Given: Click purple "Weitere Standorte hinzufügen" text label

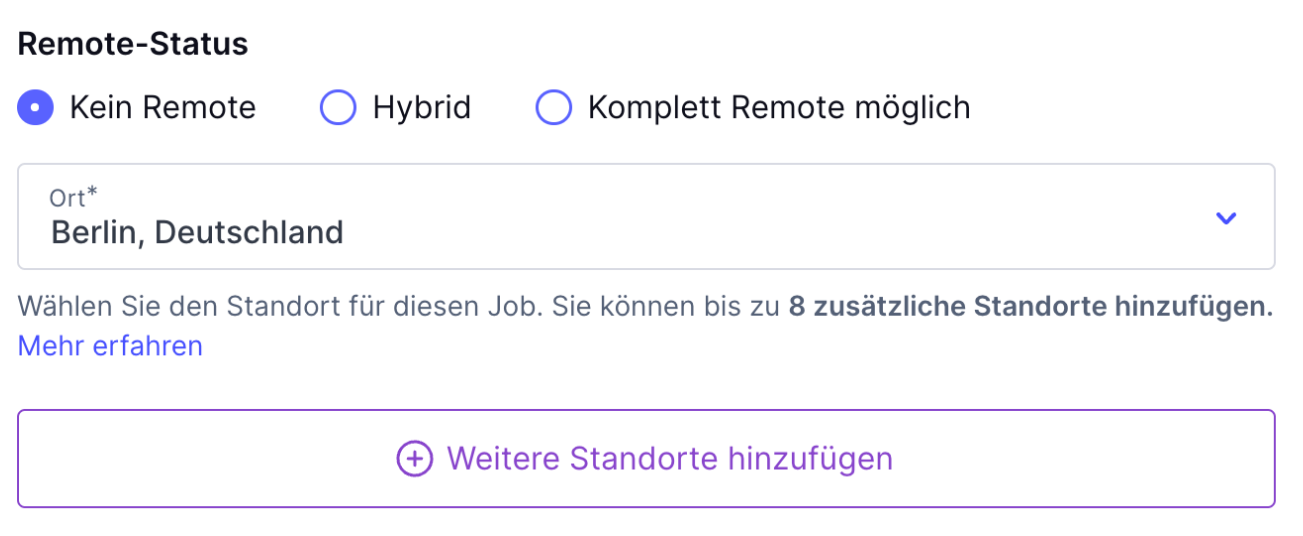Looking at the screenshot, I should (x=670, y=459).
